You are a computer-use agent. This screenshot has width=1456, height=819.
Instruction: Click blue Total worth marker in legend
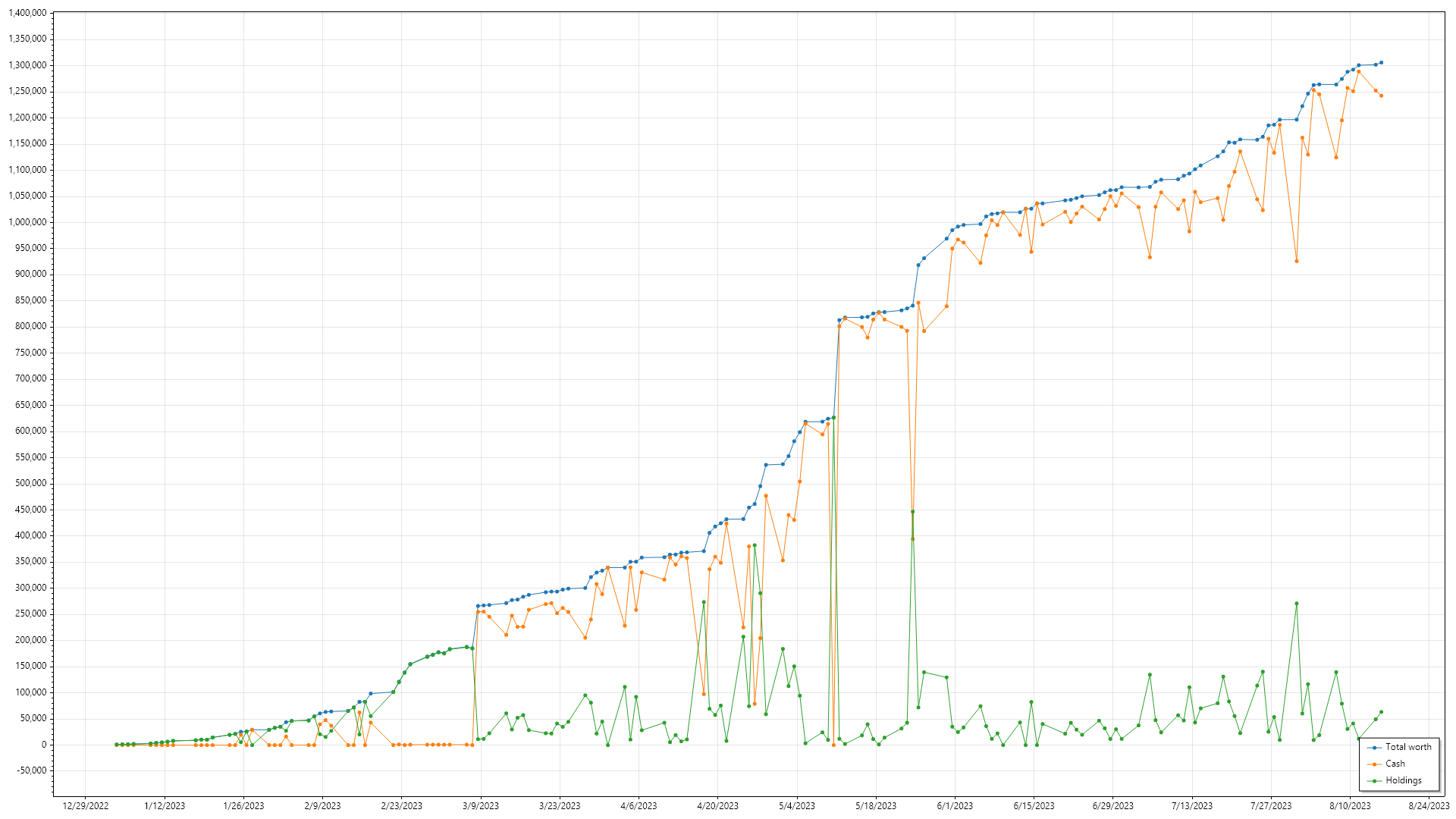pos(1374,748)
